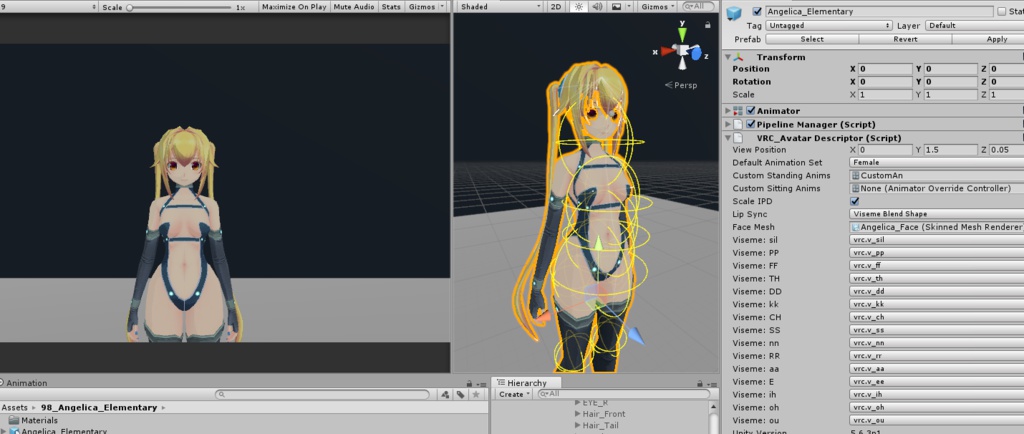Click search by label tag icon
Viewport: 1024px width, 434px height.
tap(460, 395)
